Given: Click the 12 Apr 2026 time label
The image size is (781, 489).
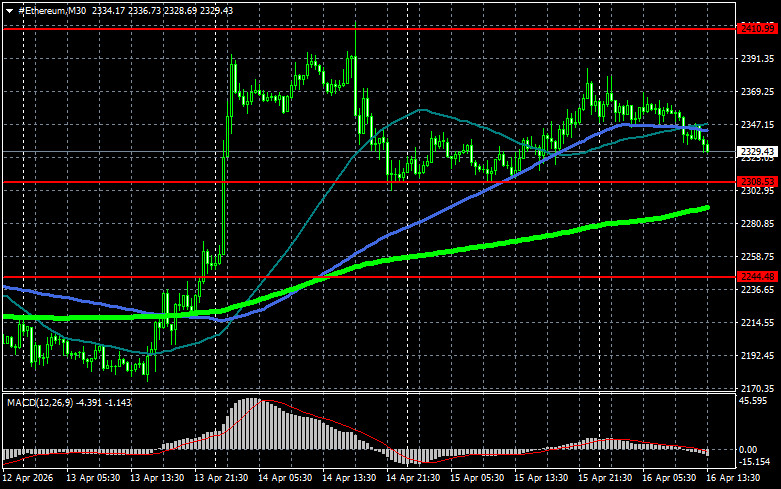Looking at the screenshot, I should pos(27,478).
